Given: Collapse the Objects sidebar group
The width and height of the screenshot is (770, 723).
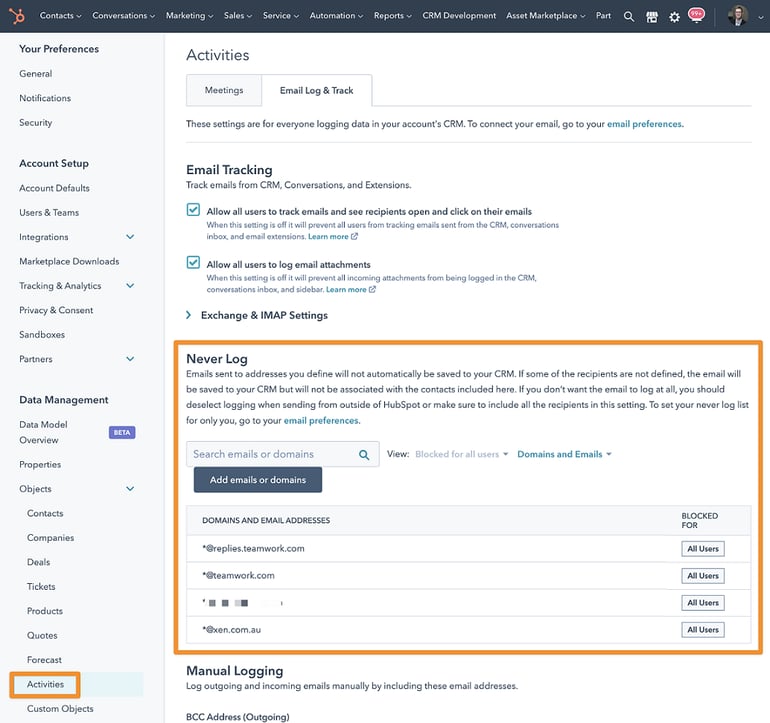Looking at the screenshot, I should pos(130,489).
